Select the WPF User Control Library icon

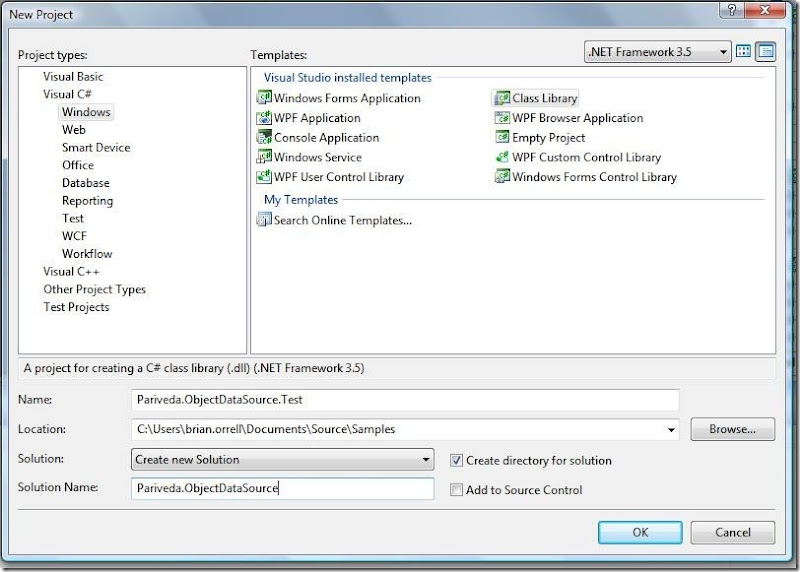pyautogui.click(x=264, y=177)
